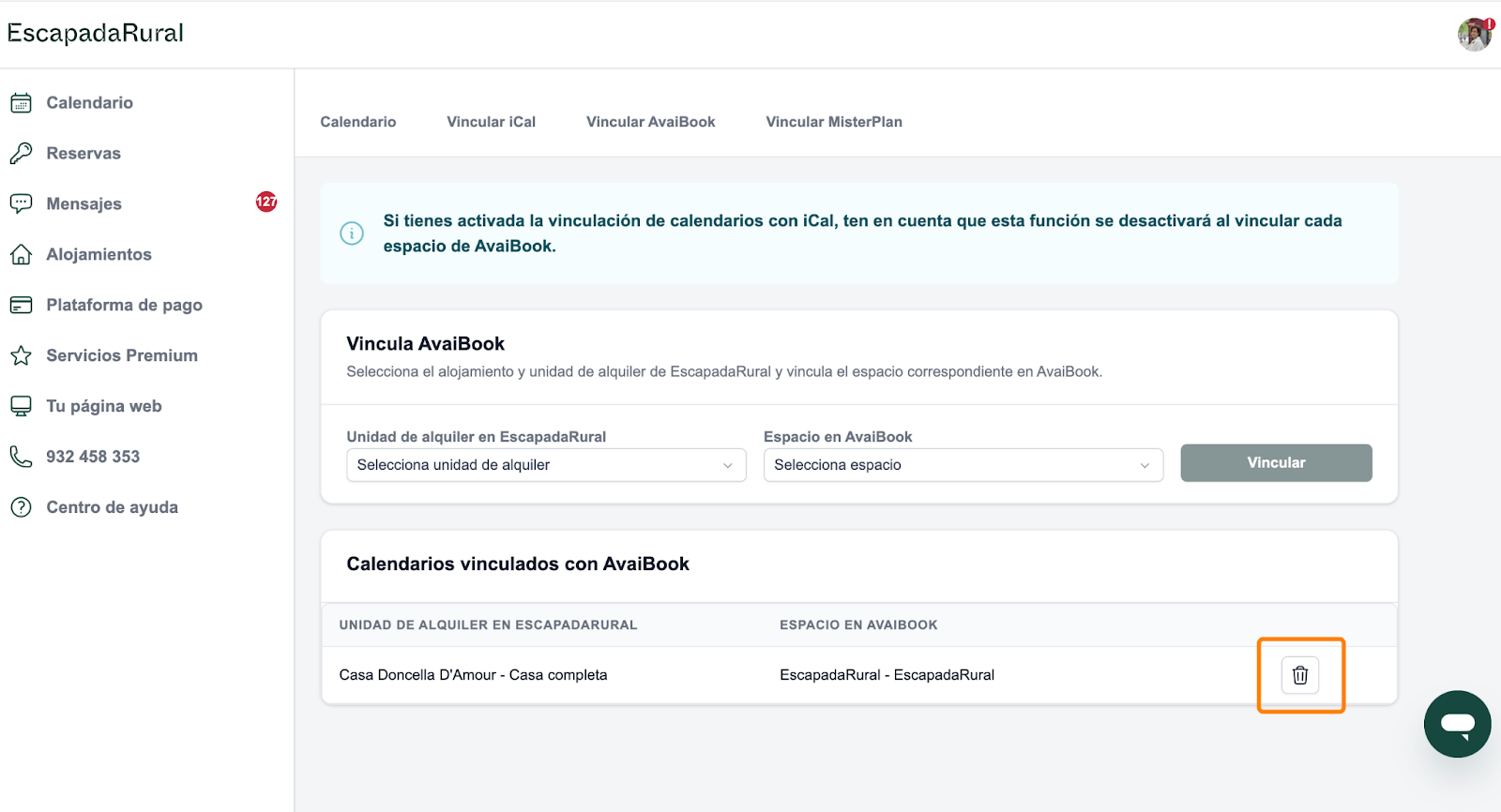This screenshot has height=812, width=1501.
Task: Open the Mensajes sidebar section
Action: click(84, 204)
